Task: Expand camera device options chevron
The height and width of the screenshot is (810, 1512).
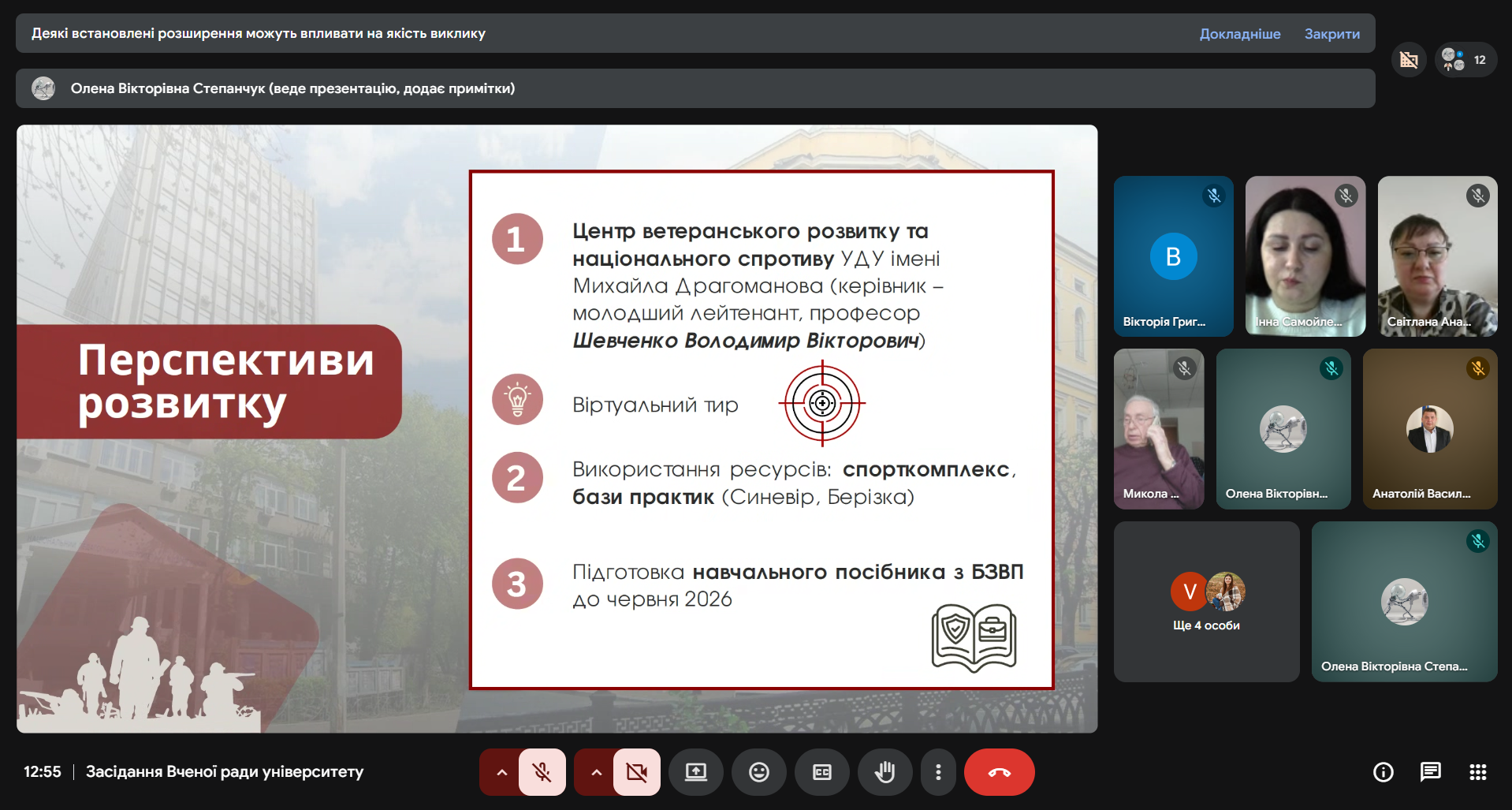Action: click(595, 772)
